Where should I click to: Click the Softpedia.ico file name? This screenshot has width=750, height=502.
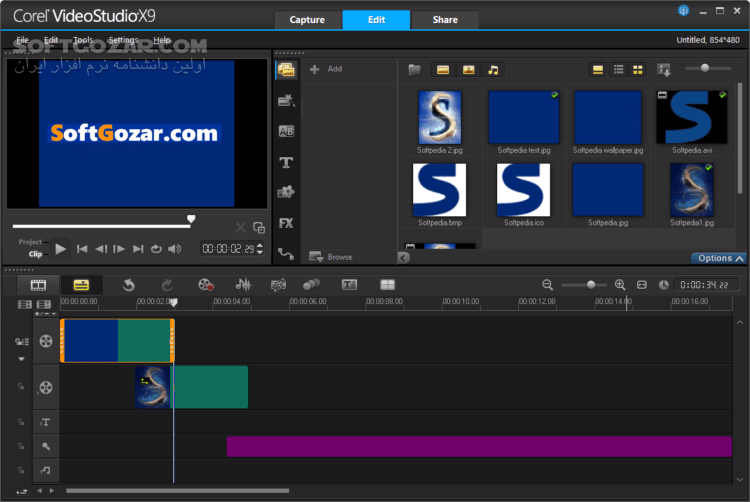(x=524, y=223)
